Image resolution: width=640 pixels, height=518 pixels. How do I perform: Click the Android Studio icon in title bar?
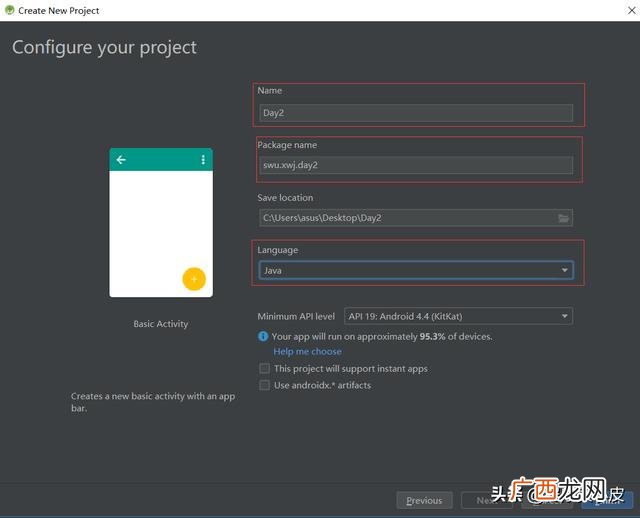(9, 10)
